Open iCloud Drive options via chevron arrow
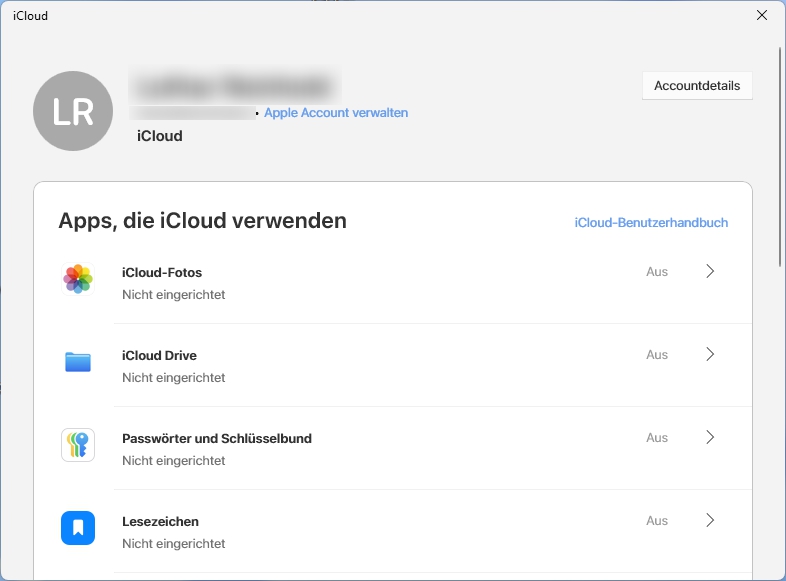 tap(710, 354)
